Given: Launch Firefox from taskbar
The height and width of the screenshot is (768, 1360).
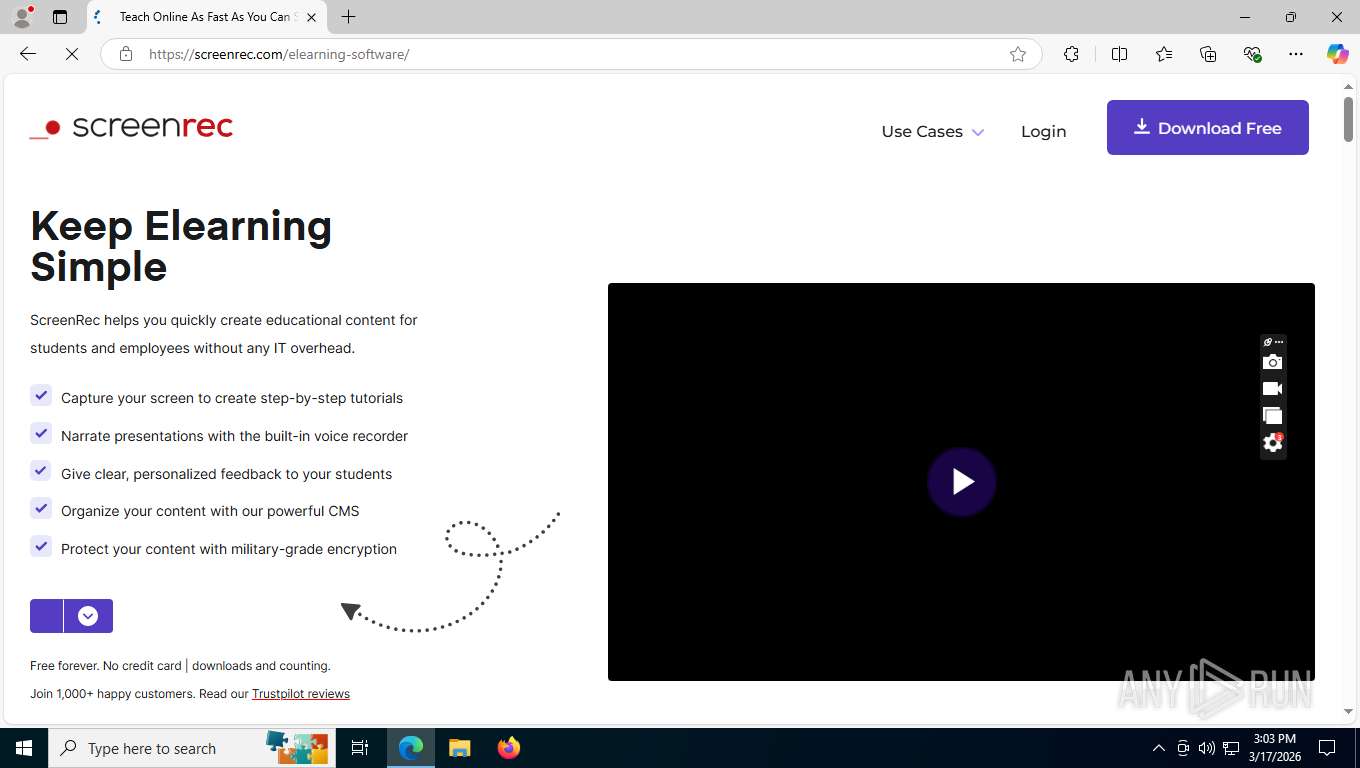Looking at the screenshot, I should tap(509, 748).
